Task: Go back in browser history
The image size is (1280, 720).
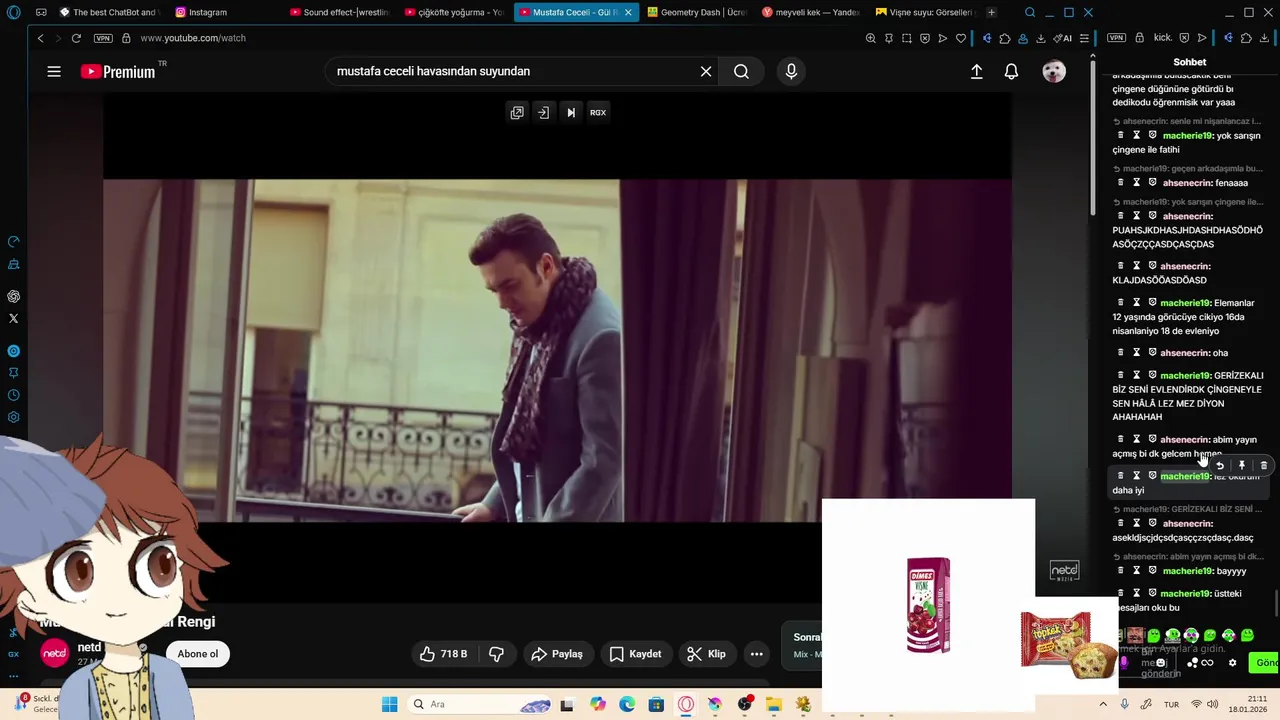Action: [x=40, y=38]
